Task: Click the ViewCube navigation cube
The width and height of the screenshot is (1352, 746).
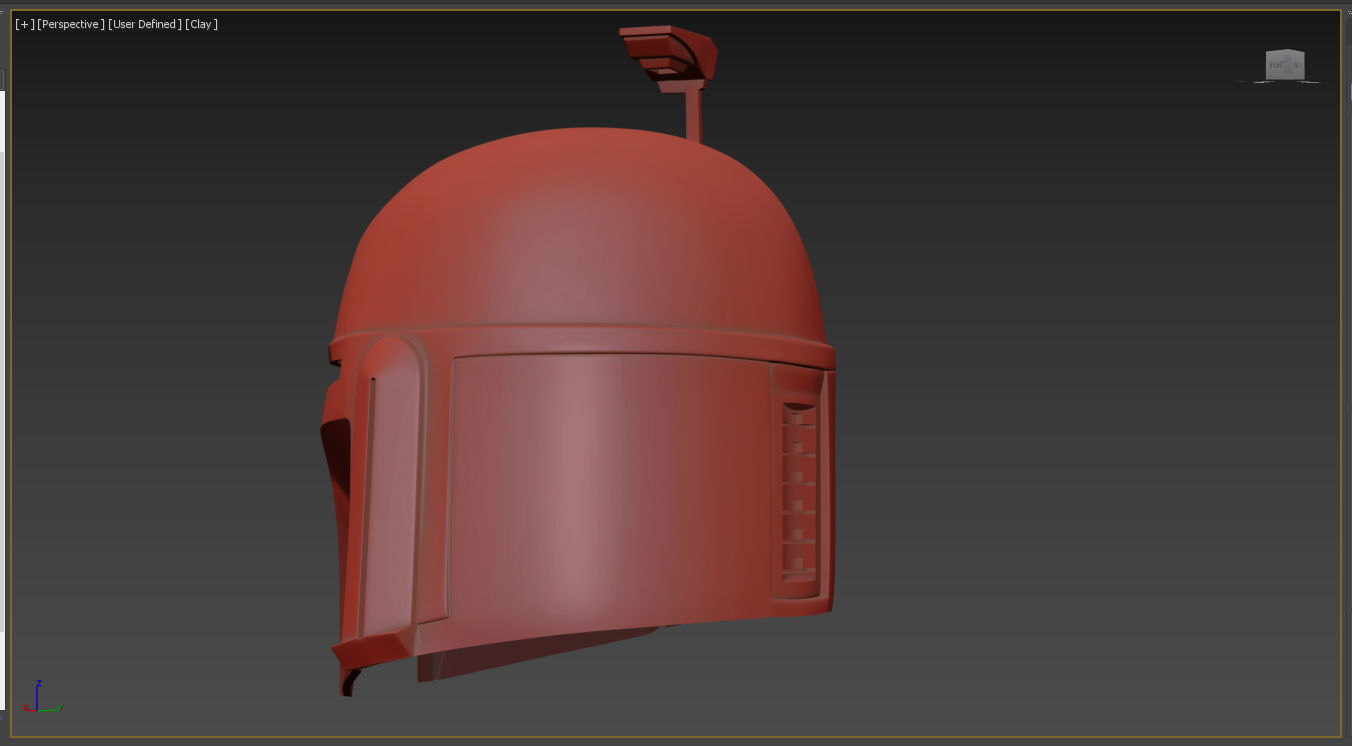Action: click(1284, 65)
